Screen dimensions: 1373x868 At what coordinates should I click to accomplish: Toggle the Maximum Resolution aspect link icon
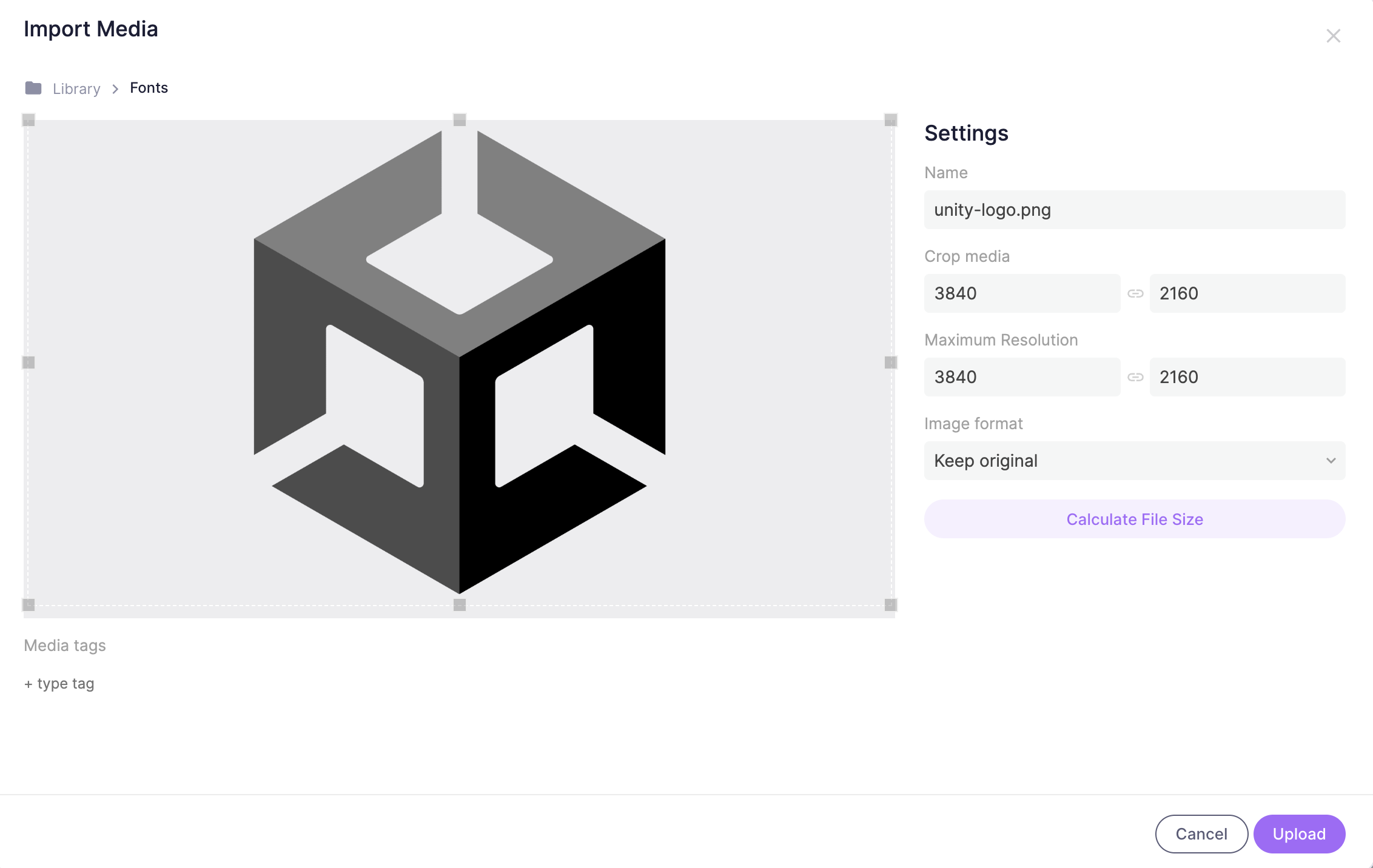coord(1135,377)
